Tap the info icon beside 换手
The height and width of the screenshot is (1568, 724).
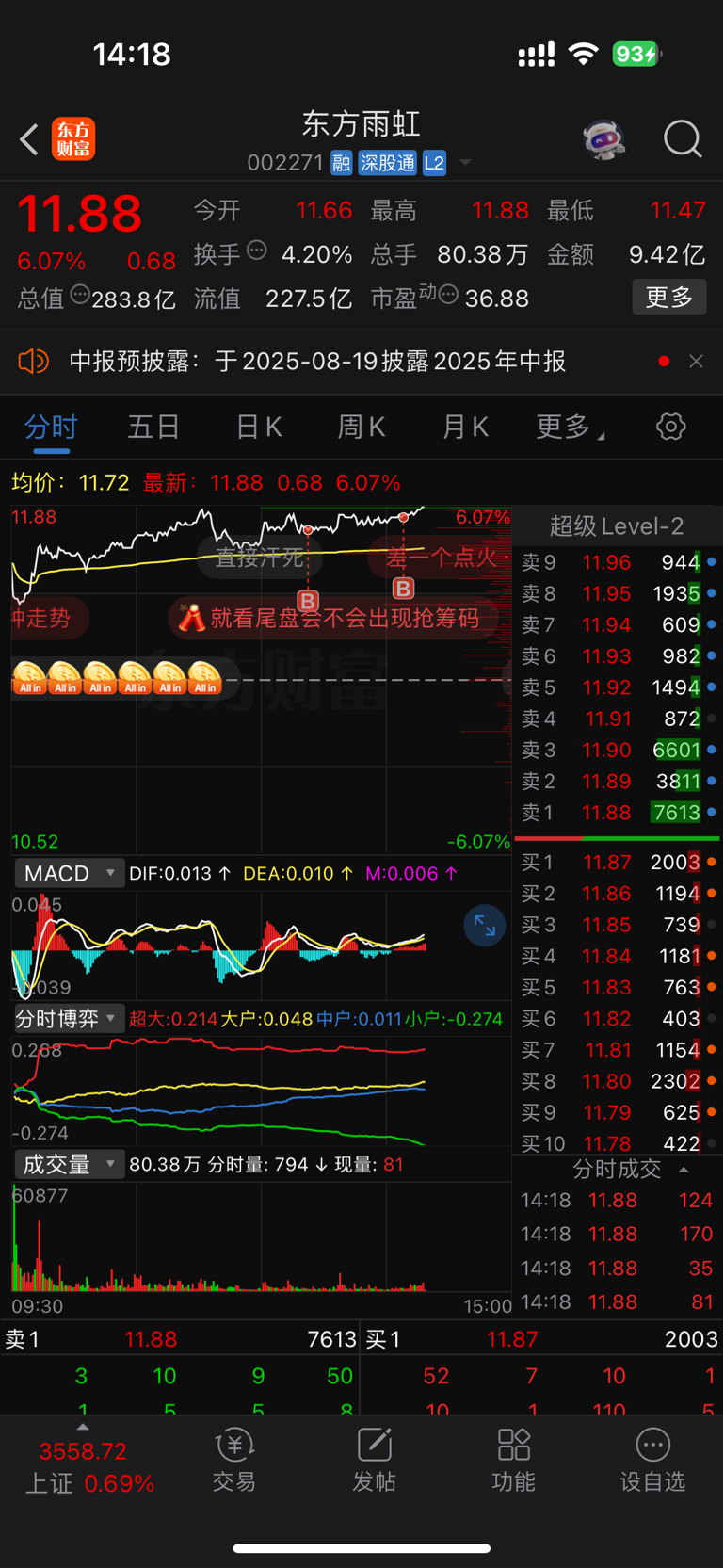pyautogui.click(x=257, y=251)
